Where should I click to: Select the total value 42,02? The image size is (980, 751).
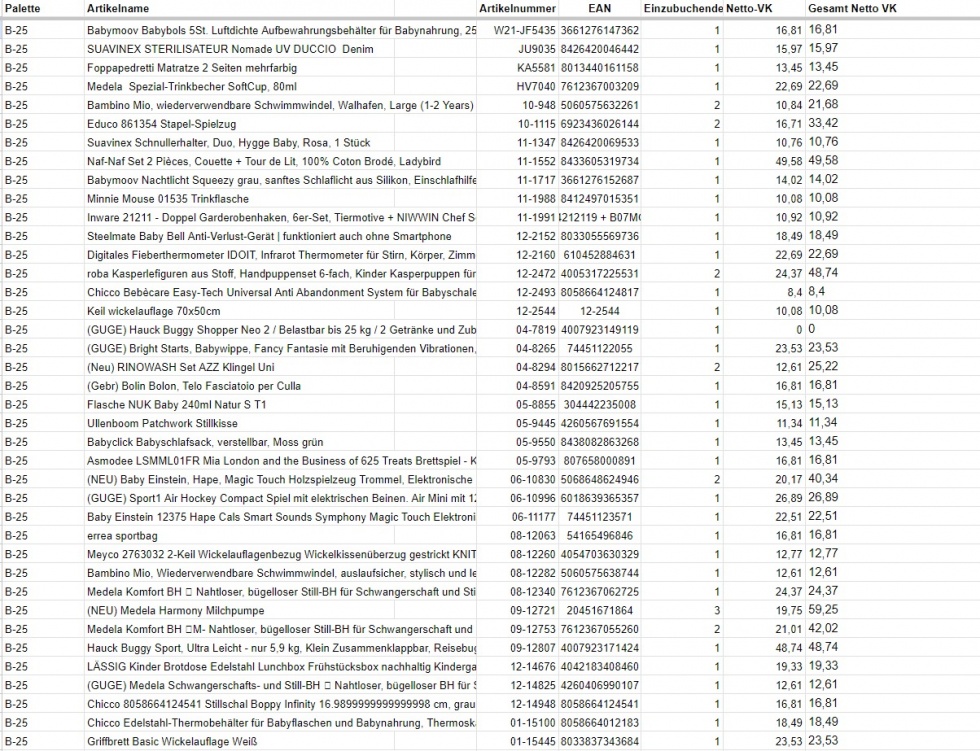823,629
